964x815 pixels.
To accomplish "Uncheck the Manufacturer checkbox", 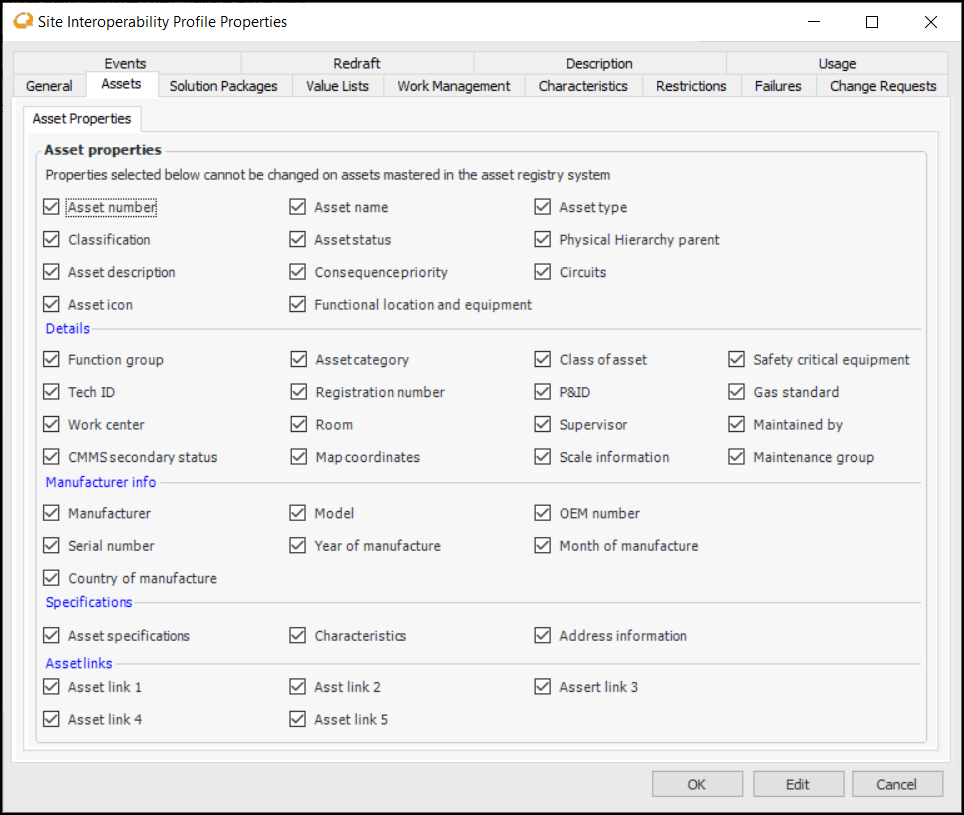I will click(x=52, y=513).
